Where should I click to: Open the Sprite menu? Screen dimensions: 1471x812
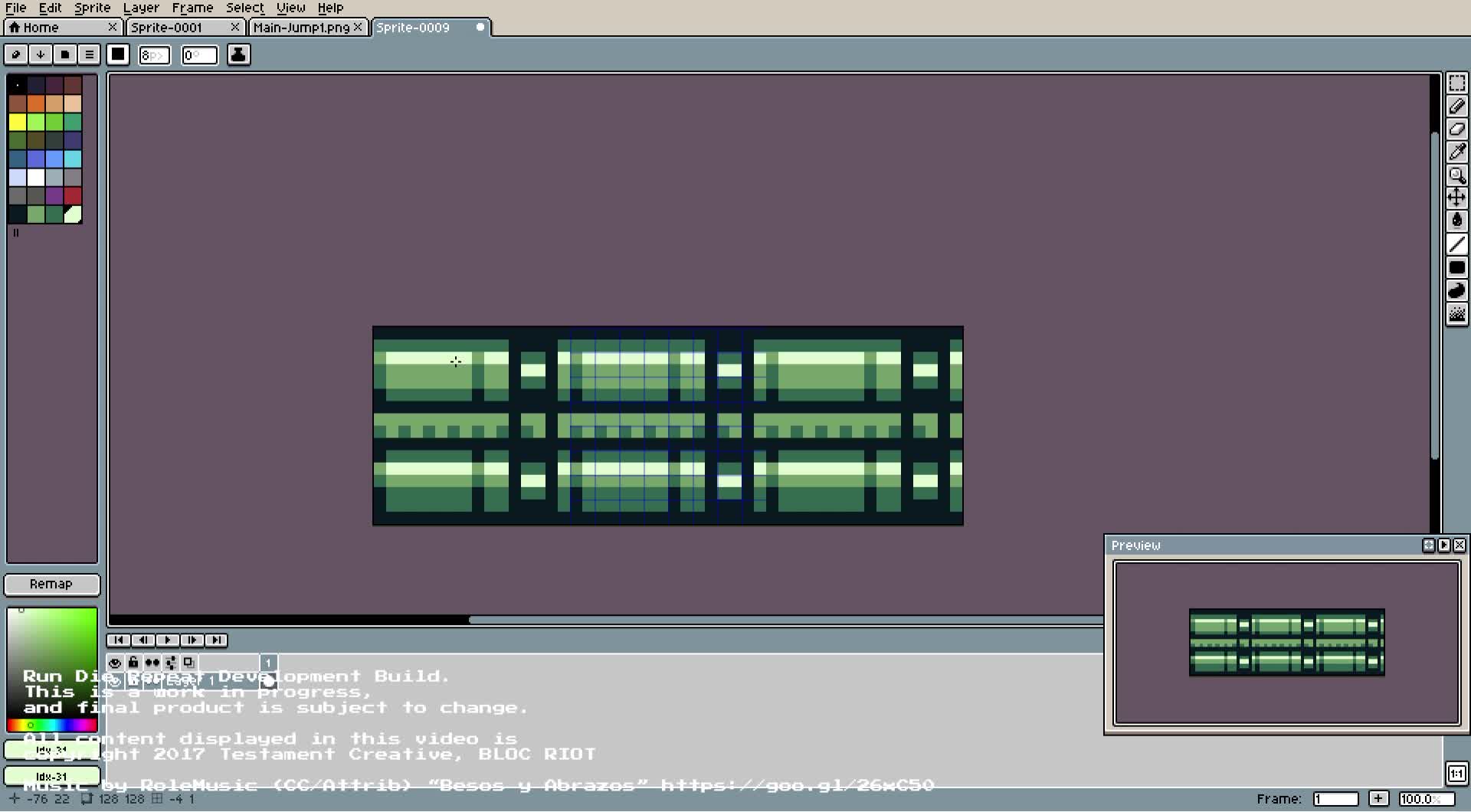click(92, 8)
